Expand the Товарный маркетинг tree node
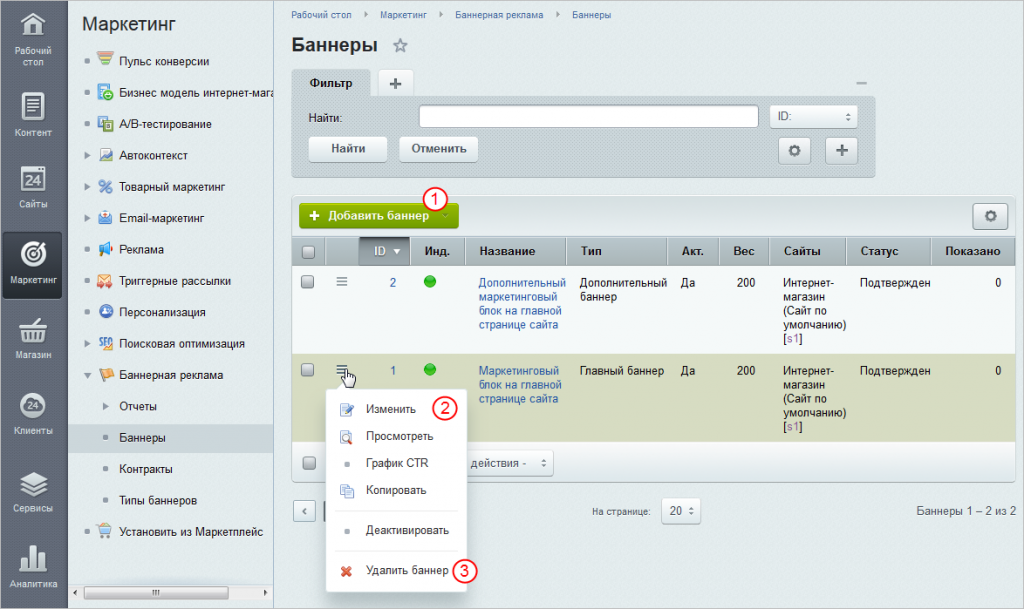Viewport: 1024px width, 609px height. coord(88,187)
